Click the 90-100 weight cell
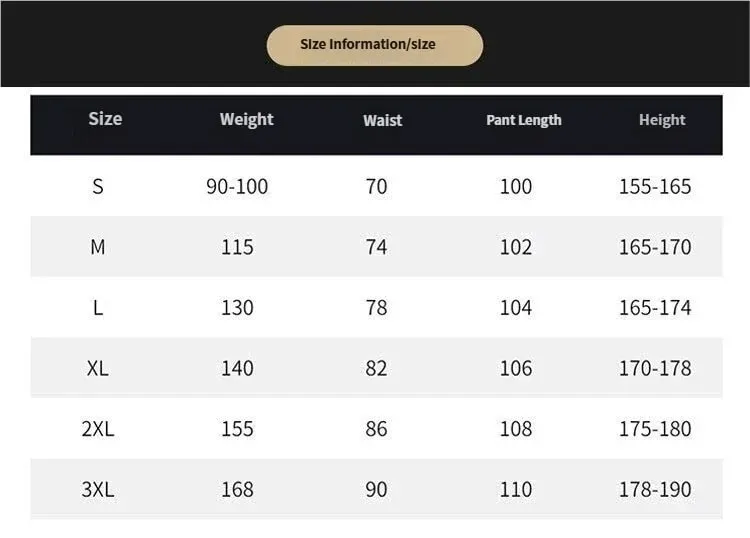 coord(237,187)
